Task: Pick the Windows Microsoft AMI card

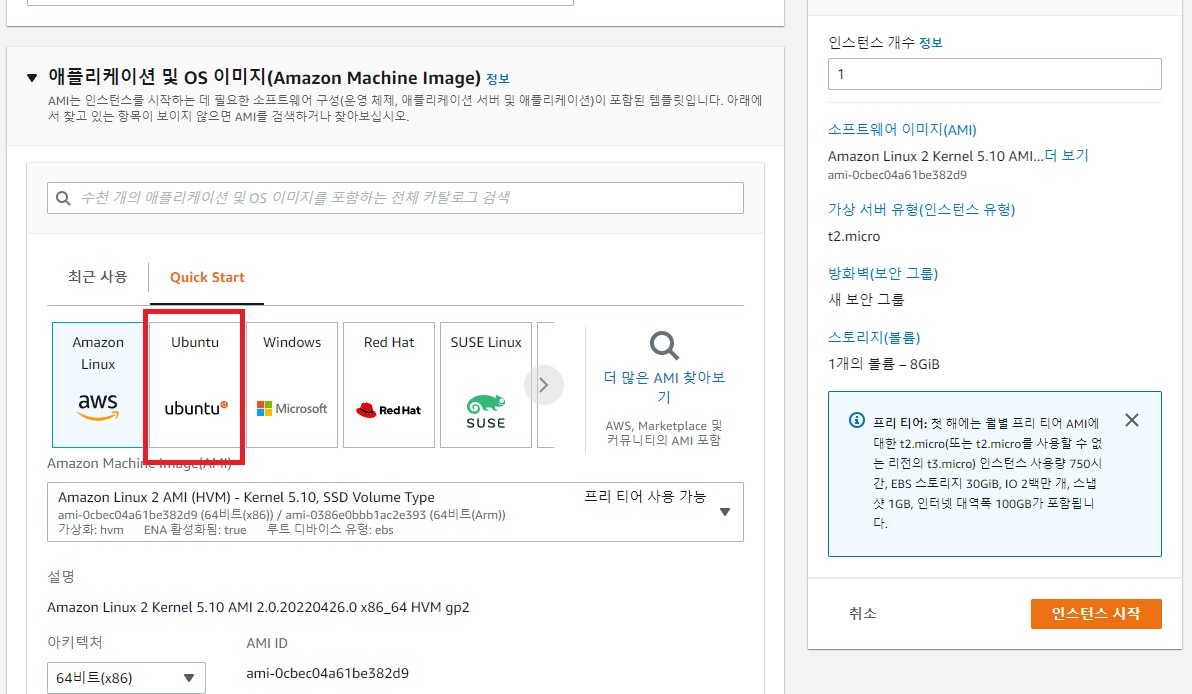Action: 292,385
